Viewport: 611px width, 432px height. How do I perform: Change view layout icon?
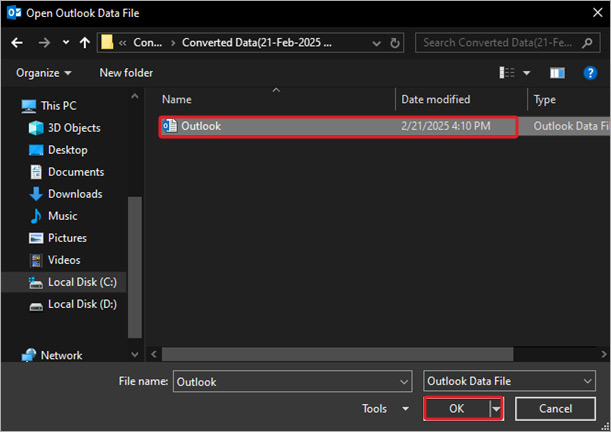pyautogui.click(x=505, y=73)
